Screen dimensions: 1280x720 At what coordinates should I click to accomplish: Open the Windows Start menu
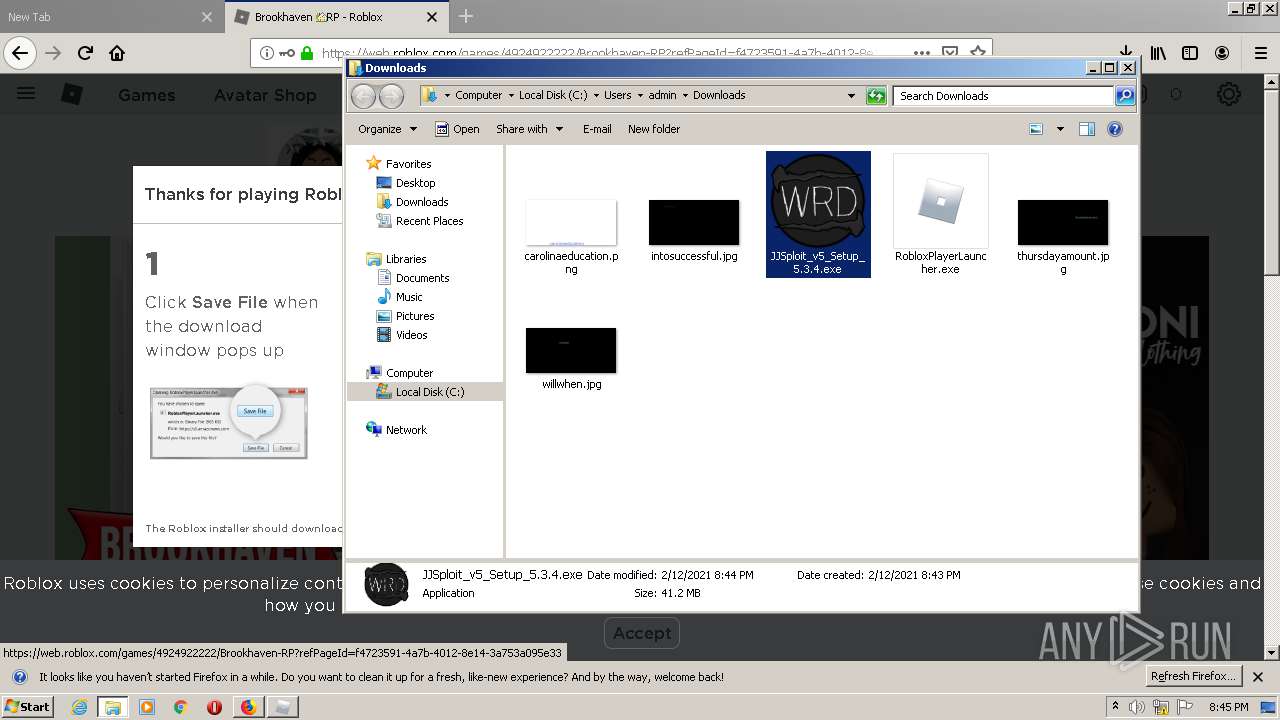[x=28, y=707]
